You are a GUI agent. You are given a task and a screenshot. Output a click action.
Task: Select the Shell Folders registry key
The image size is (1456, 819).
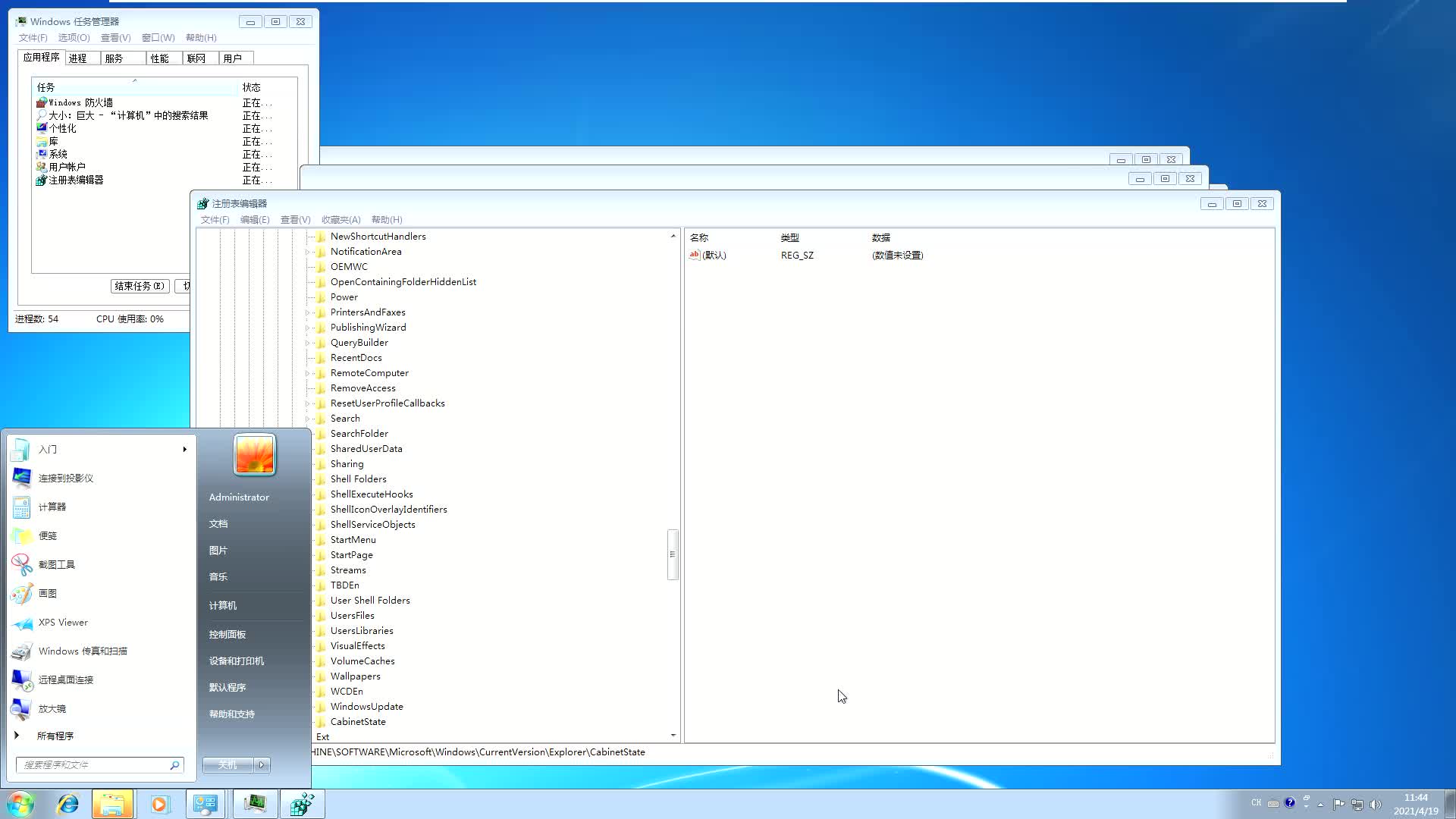[358, 479]
